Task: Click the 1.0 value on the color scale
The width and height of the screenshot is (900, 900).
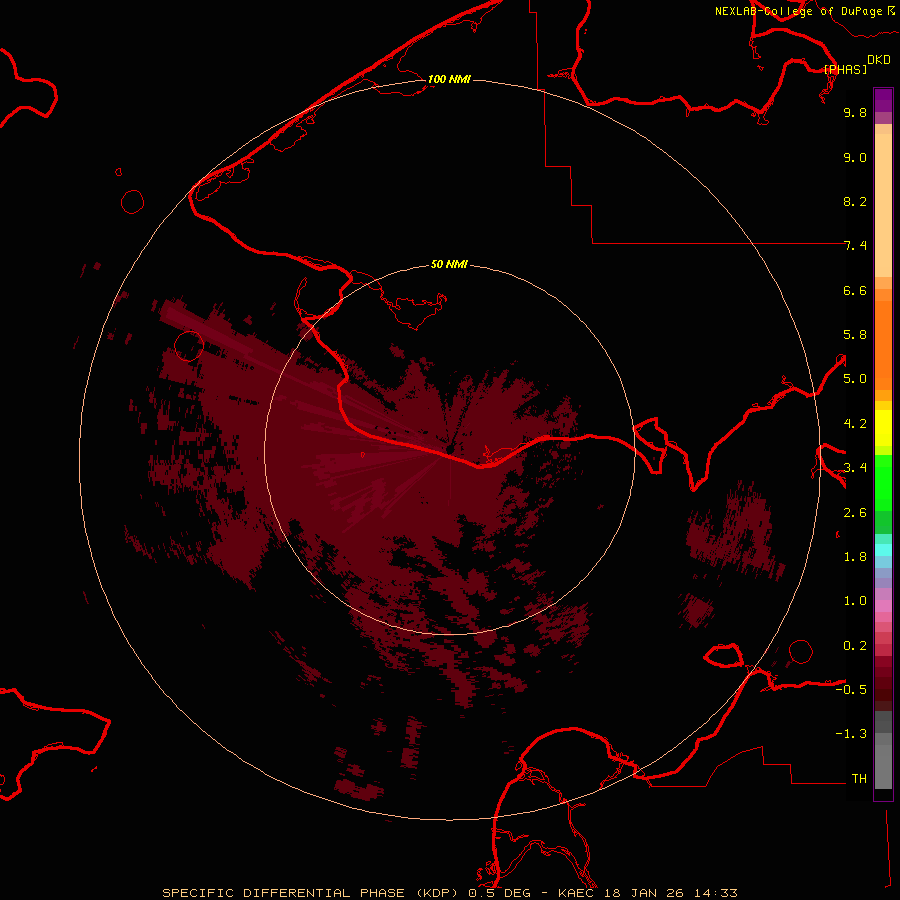Action: coord(855,601)
